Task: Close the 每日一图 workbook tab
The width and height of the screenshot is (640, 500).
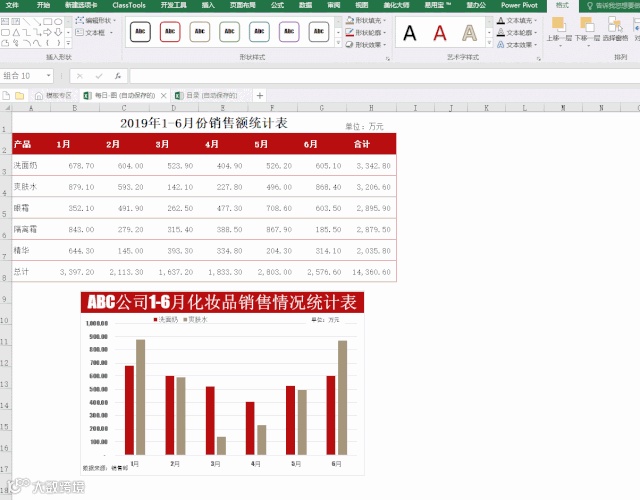Action: [x=164, y=96]
